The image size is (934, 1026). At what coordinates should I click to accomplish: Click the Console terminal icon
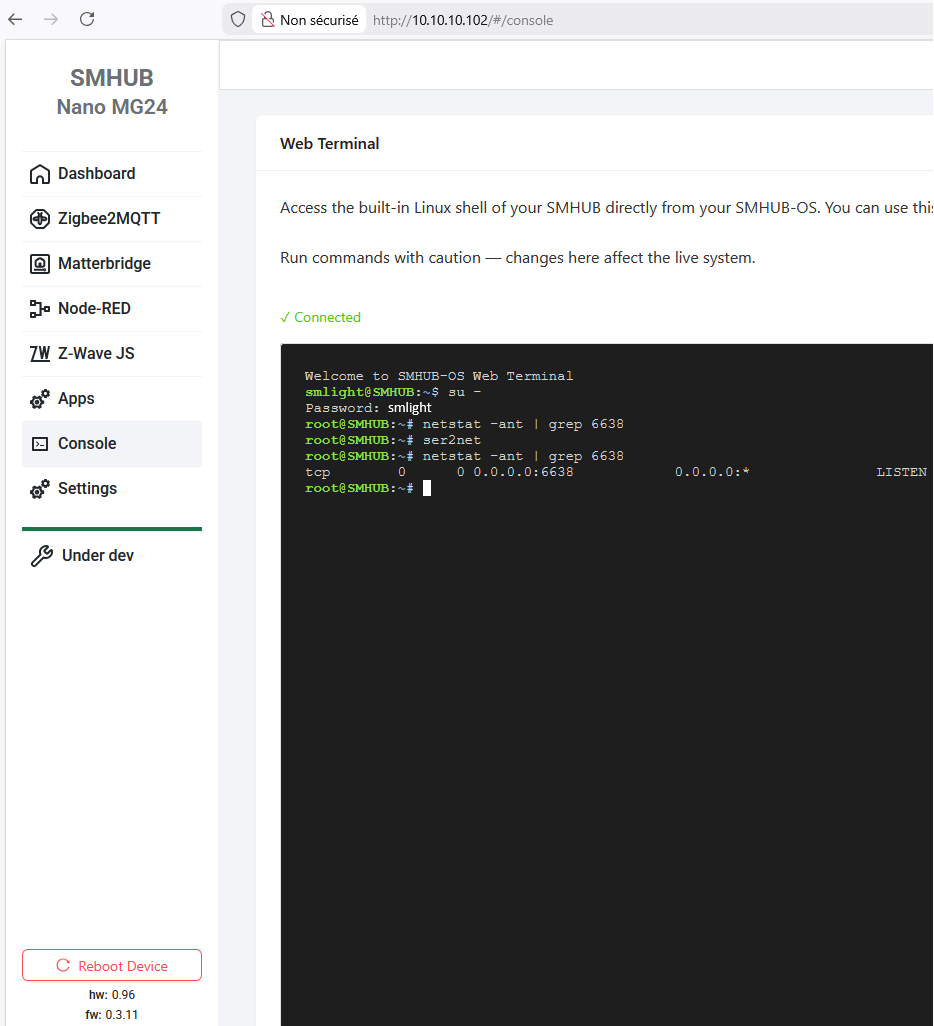[x=39, y=444]
